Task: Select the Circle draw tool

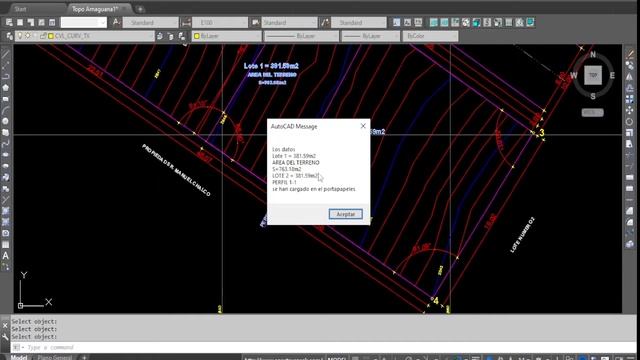Action: click(x=5, y=121)
